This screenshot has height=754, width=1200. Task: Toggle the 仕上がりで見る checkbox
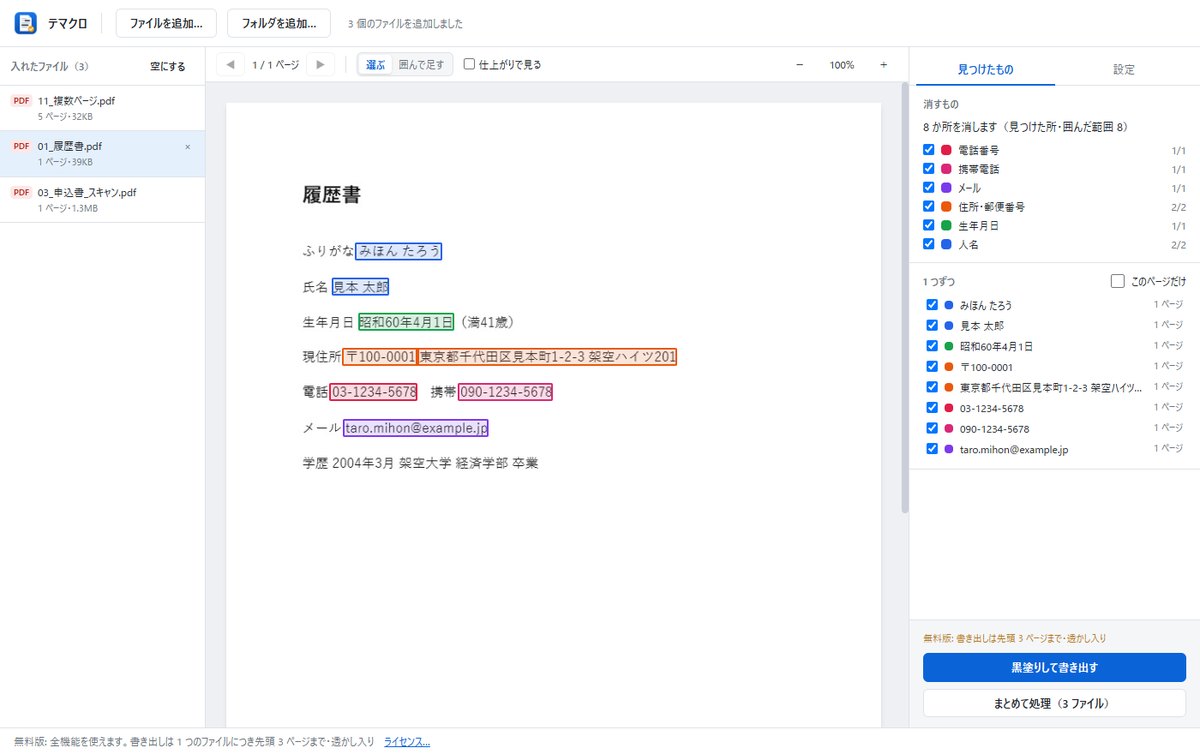click(x=469, y=65)
